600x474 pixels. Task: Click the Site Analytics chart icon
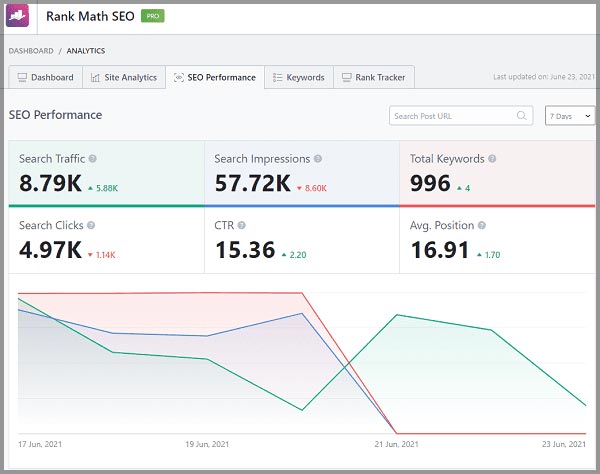pos(95,78)
